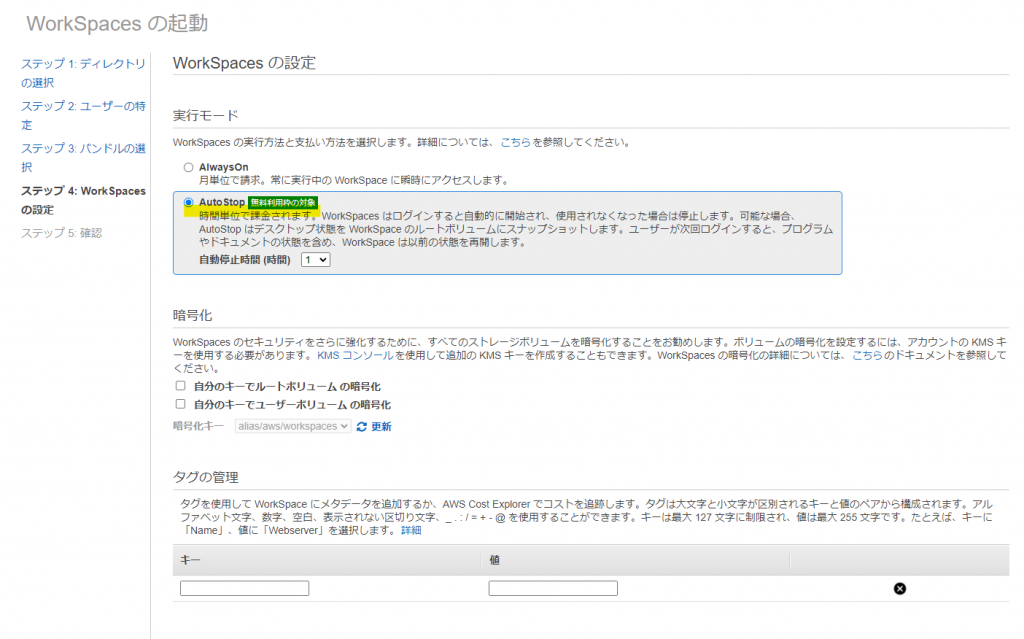Click the green 無料利用枠の対象 badge
This screenshot has height=639, width=1024.
282,202
